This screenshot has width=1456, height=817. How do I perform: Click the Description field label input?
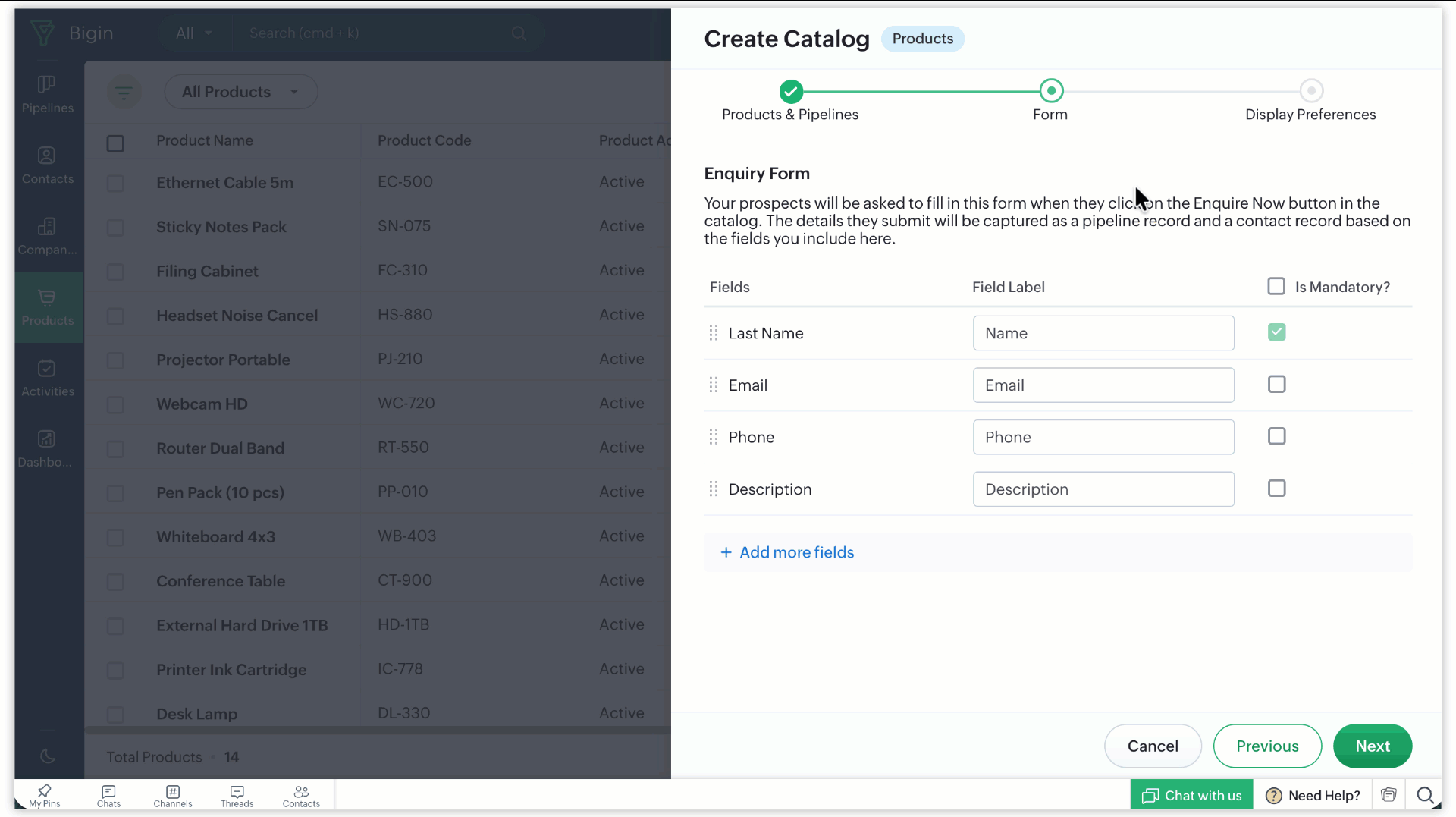tap(1103, 489)
